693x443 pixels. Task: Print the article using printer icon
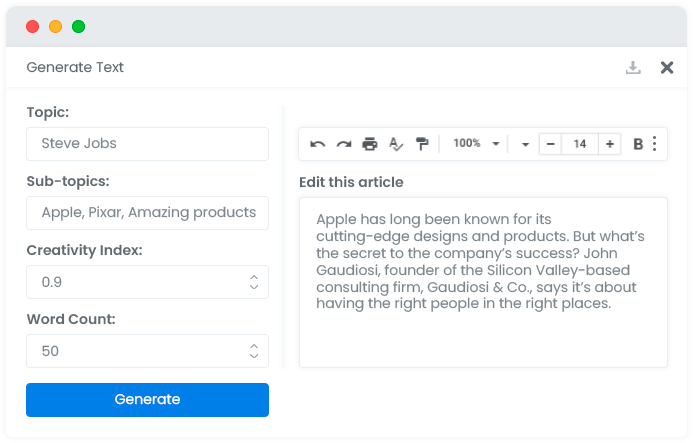click(x=369, y=144)
